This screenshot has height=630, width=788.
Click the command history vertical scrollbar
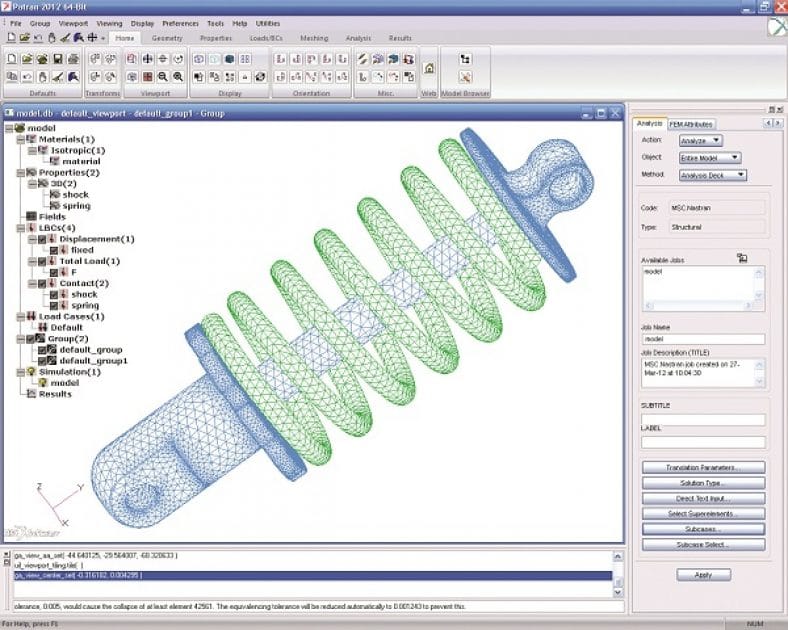click(618, 574)
